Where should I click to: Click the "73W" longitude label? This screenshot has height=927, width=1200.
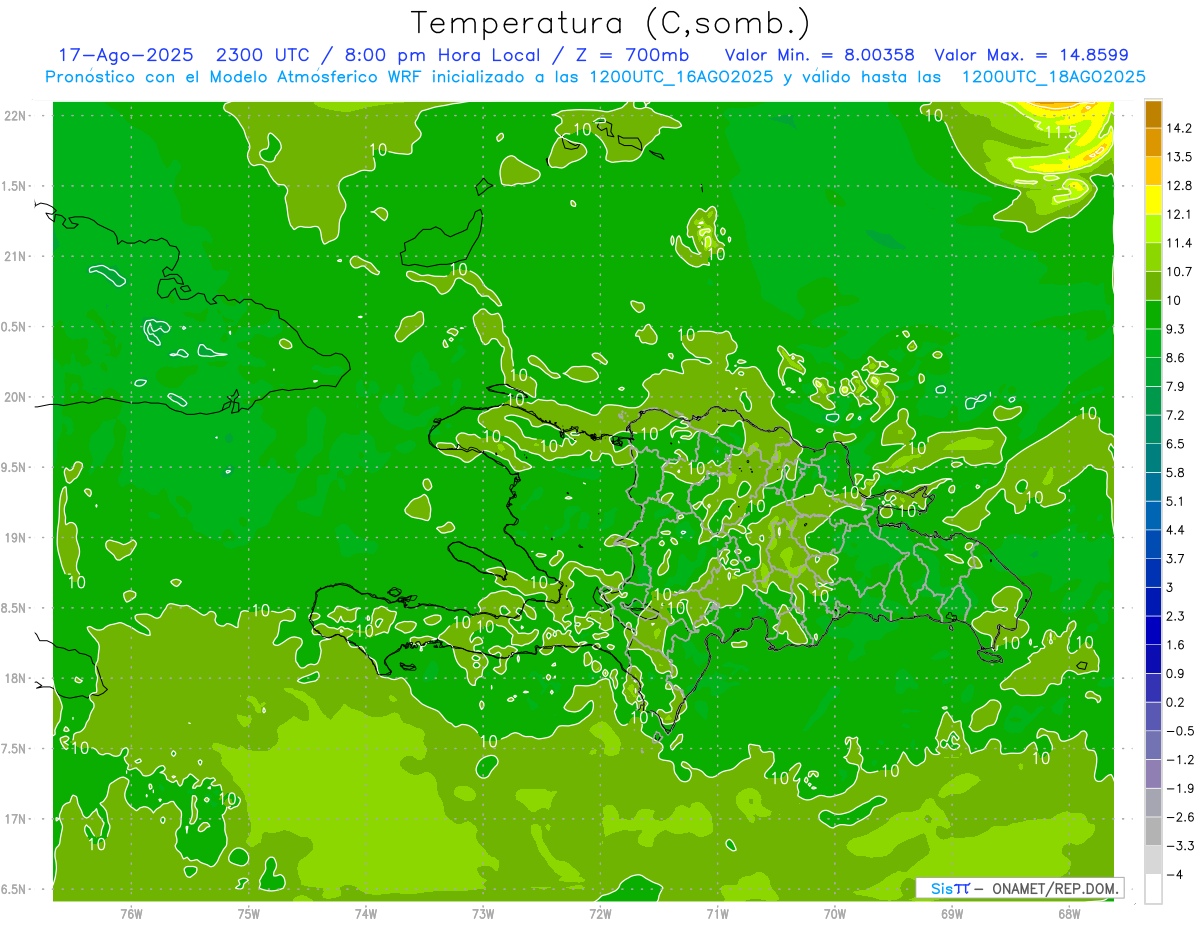pos(483,913)
